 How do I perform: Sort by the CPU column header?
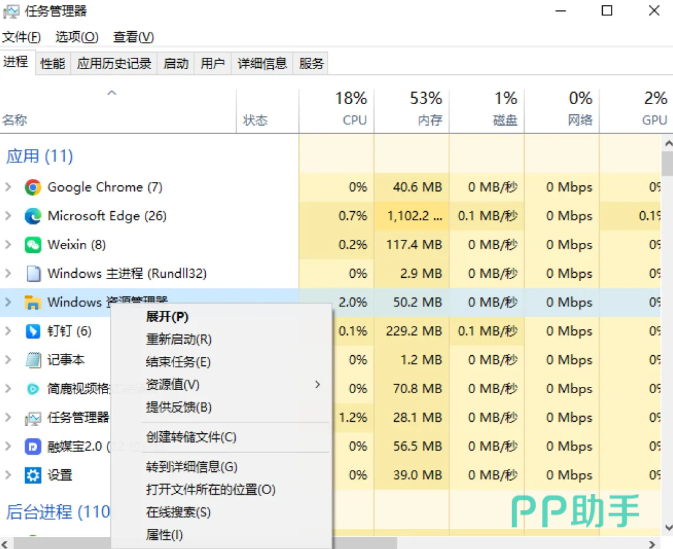click(336, 110)
